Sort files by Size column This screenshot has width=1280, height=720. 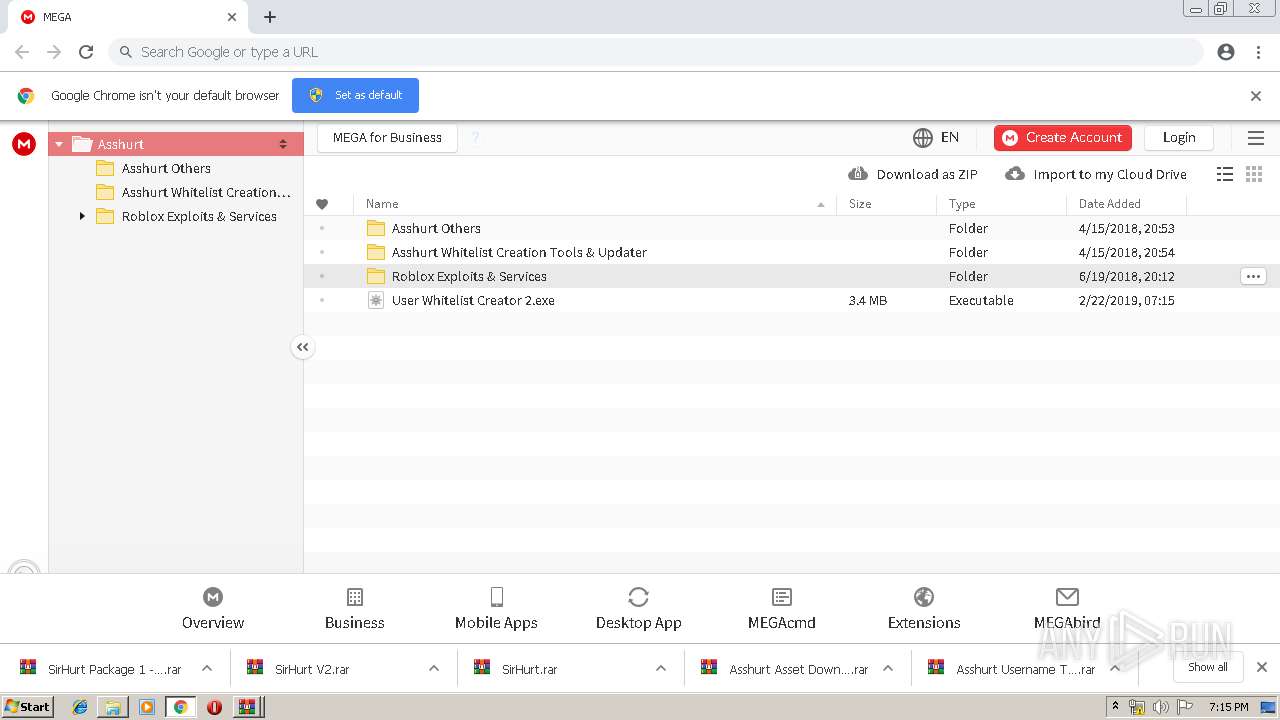click(x=886, y=204)
